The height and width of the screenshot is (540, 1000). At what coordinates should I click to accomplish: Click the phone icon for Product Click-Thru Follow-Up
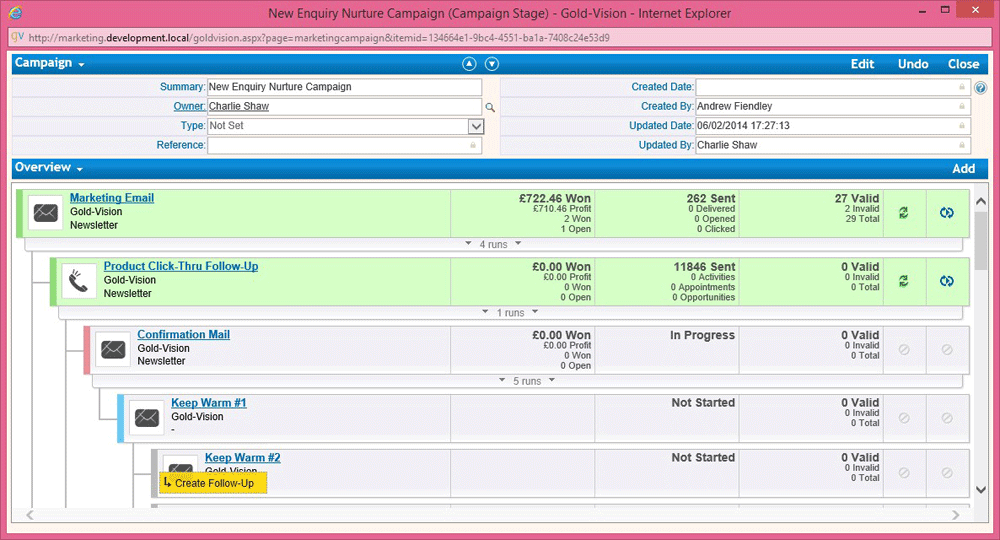pos(79,281)
